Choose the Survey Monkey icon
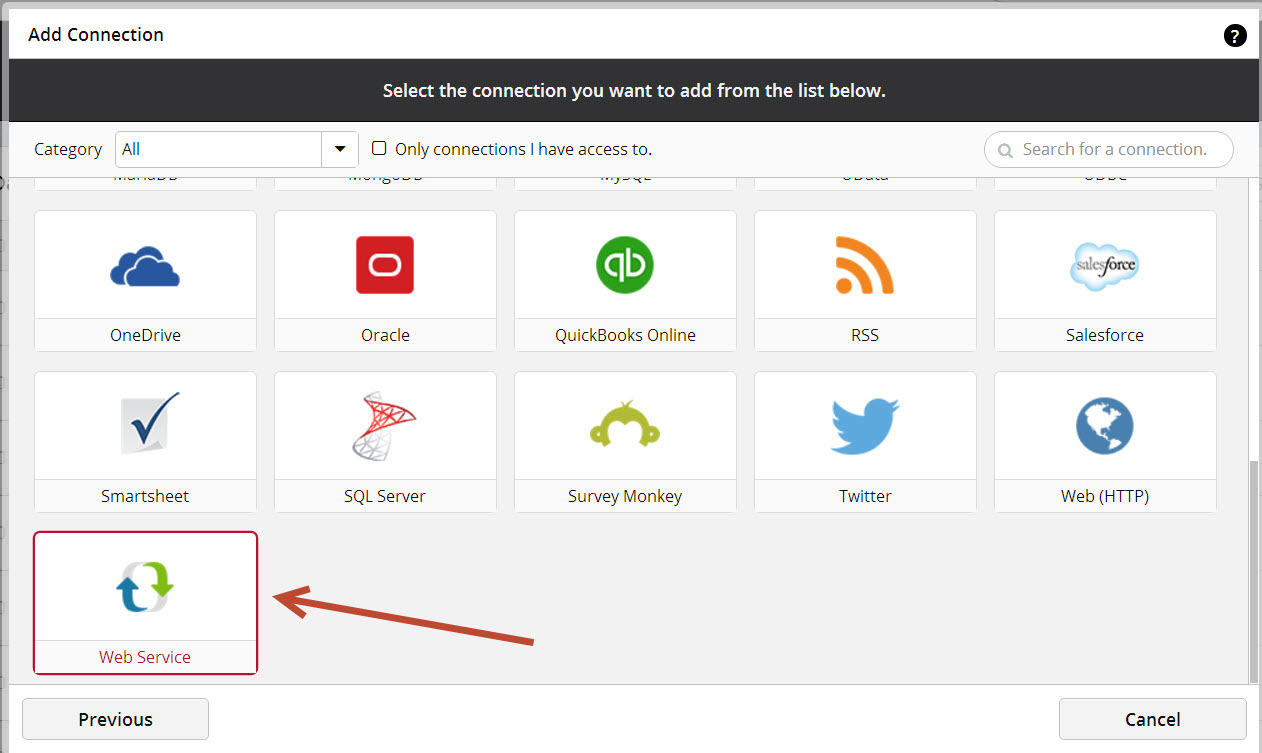This screenshot has width=1262, height=753. (625, 424)
